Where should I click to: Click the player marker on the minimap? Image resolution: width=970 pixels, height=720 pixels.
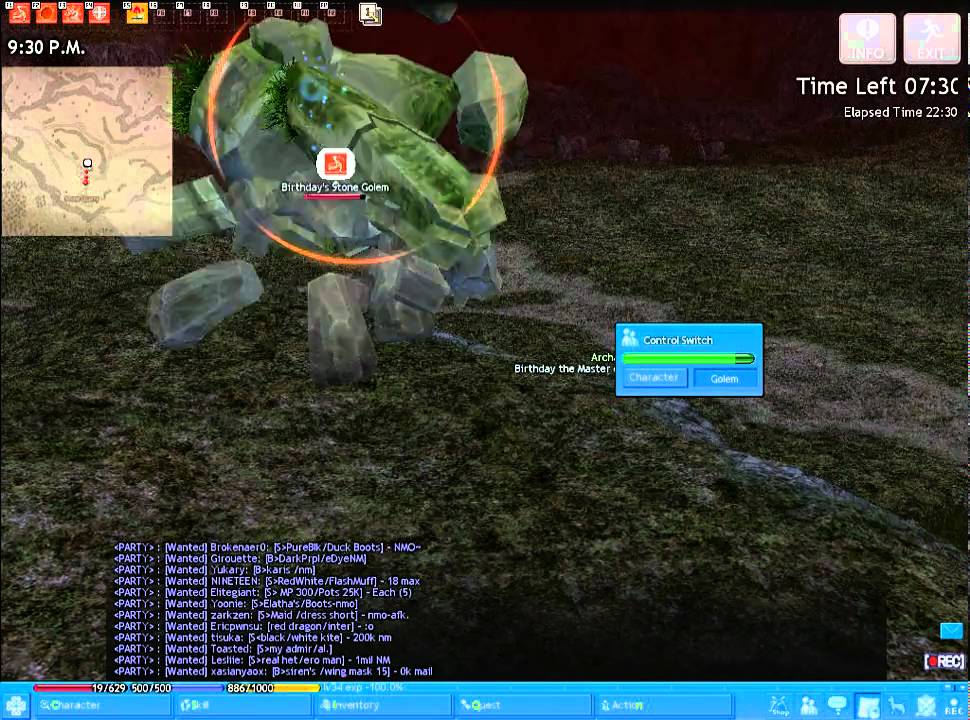coord(87,163)
